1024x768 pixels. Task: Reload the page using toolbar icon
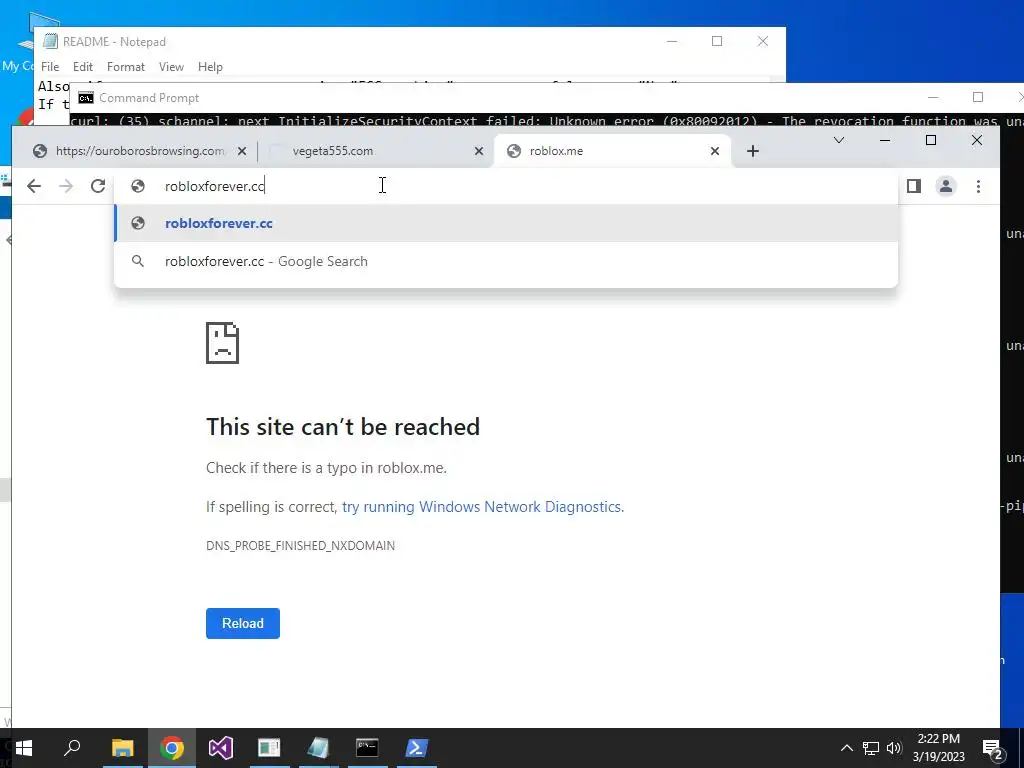pyautogui.click(x=98, y=186)
